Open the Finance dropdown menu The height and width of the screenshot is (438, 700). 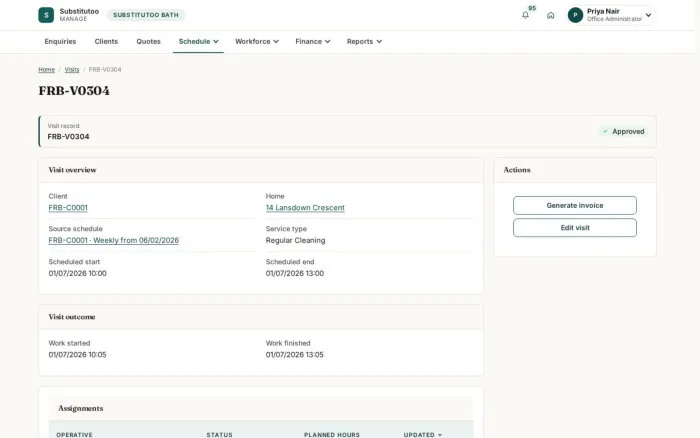pyautogui.click(x=312, y=42)
